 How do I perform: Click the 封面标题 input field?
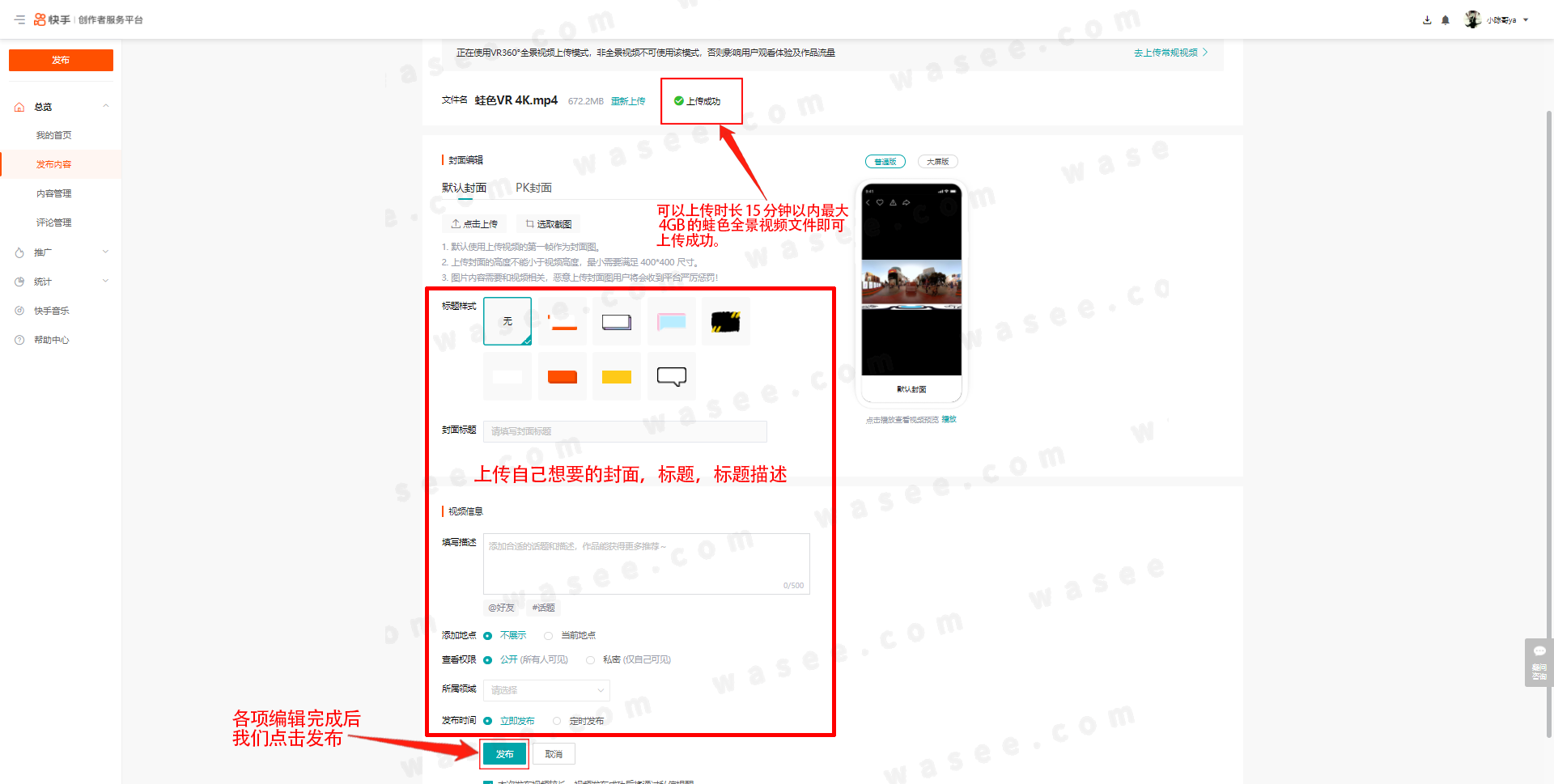coord(625,431)
